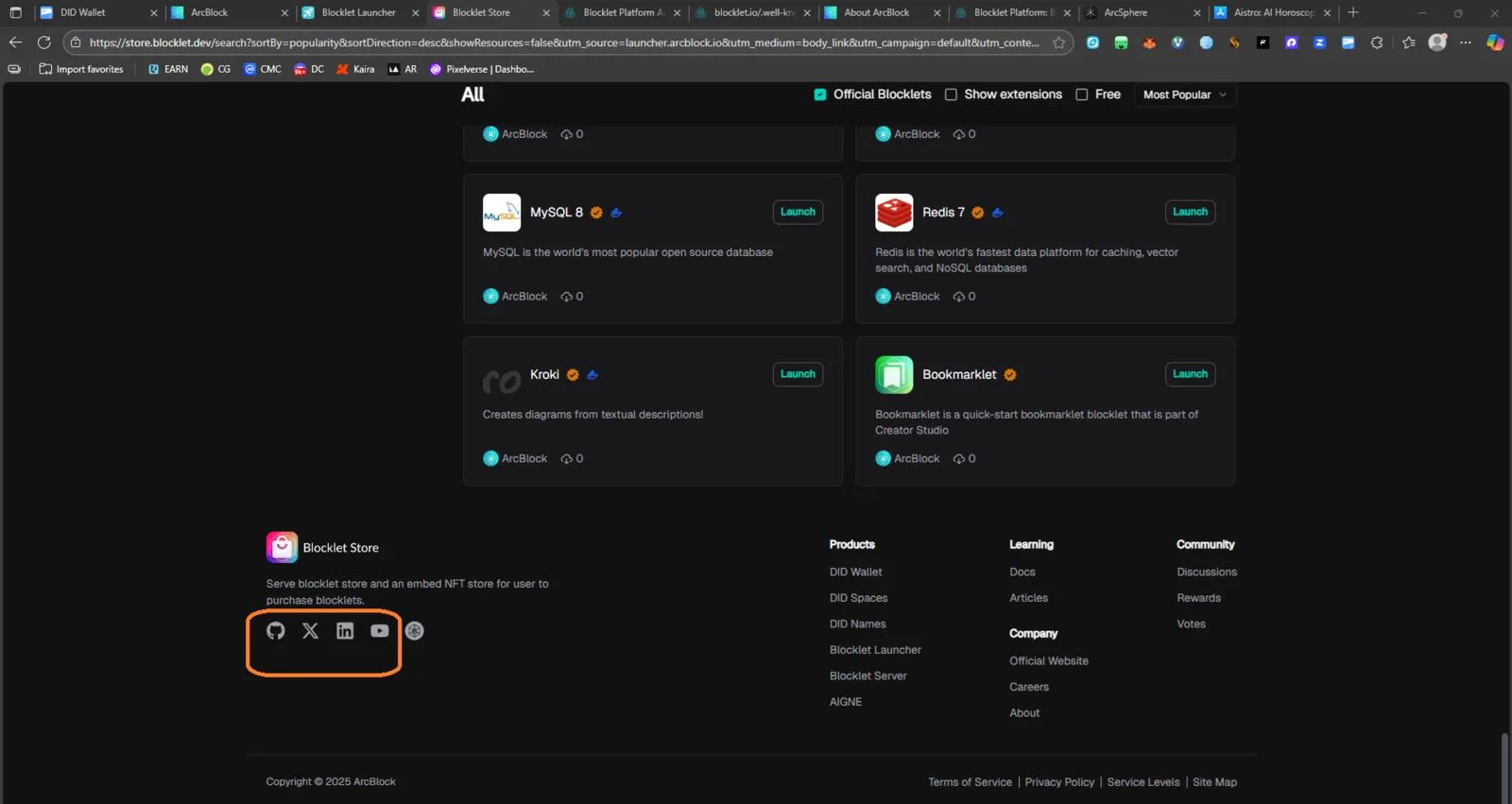Open the browser profile avatar
The height and width of the screenshot is (804, 1512).
tap(1437, 43)
